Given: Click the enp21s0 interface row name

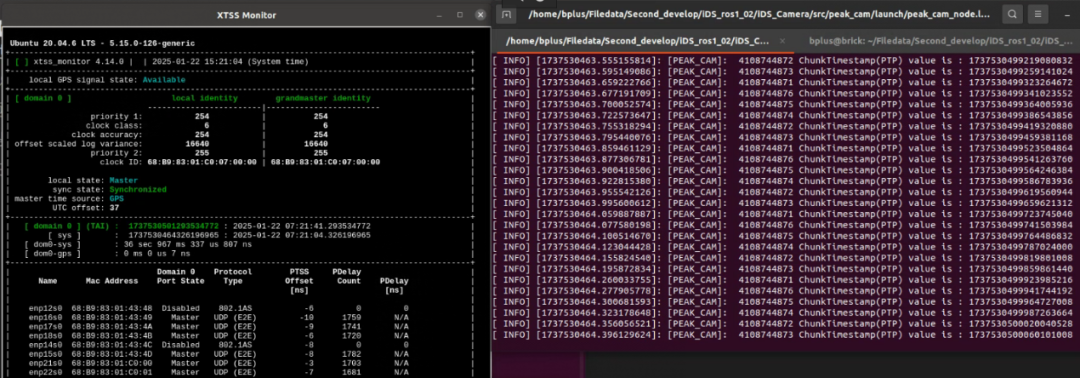Looking at the screenshot, I should (x=45, y=363).
